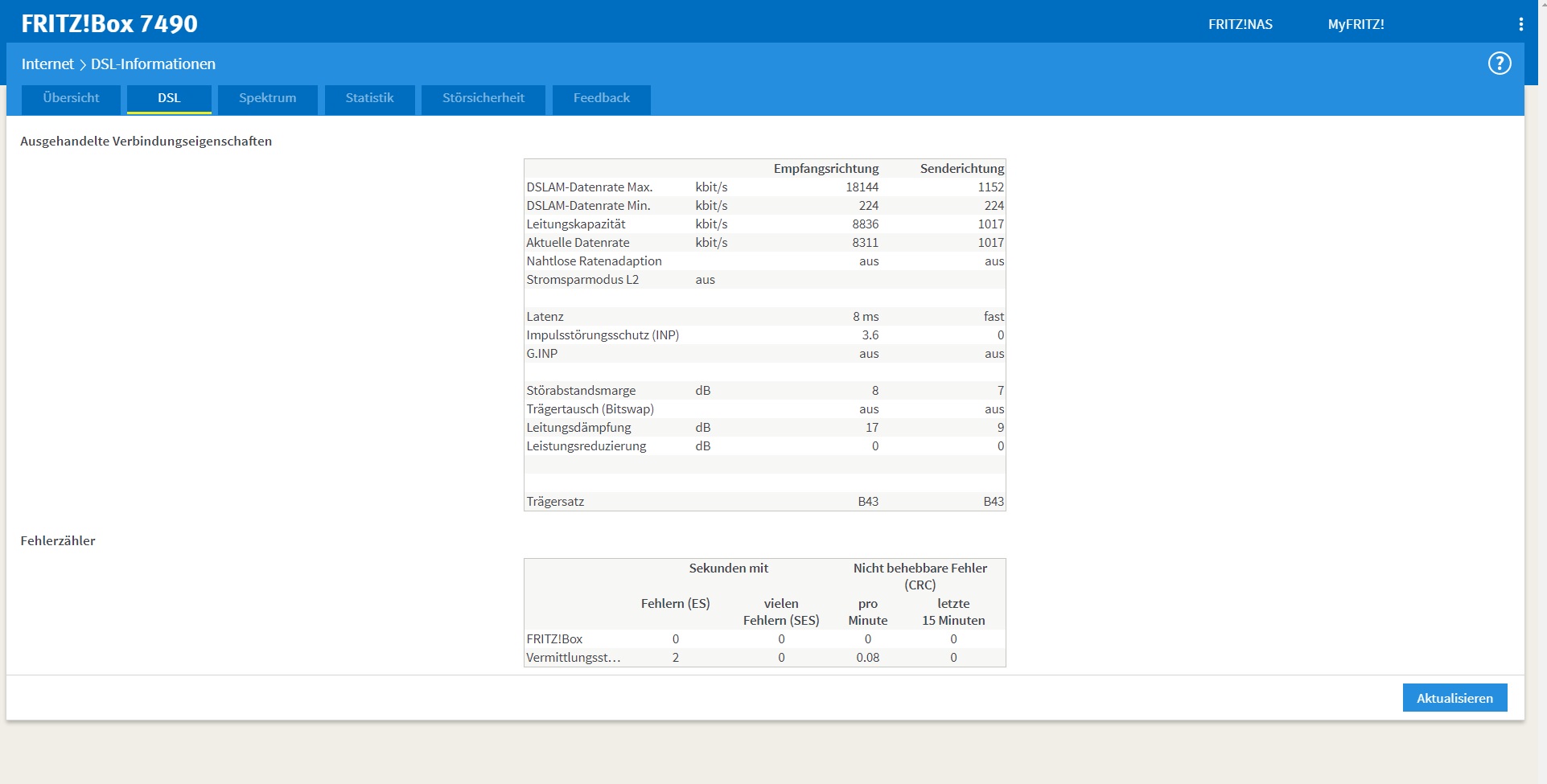Open the three-dot options menu
This screenshot has width=1547, height=784.
coord(1520,24)
